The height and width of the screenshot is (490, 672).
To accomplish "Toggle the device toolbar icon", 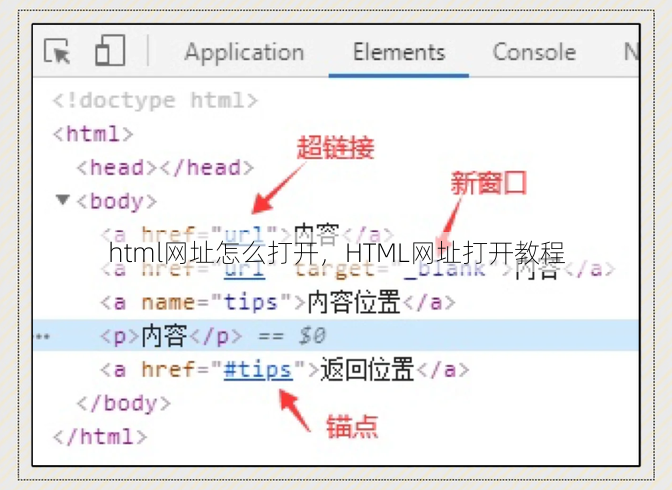I will point(110,50).
